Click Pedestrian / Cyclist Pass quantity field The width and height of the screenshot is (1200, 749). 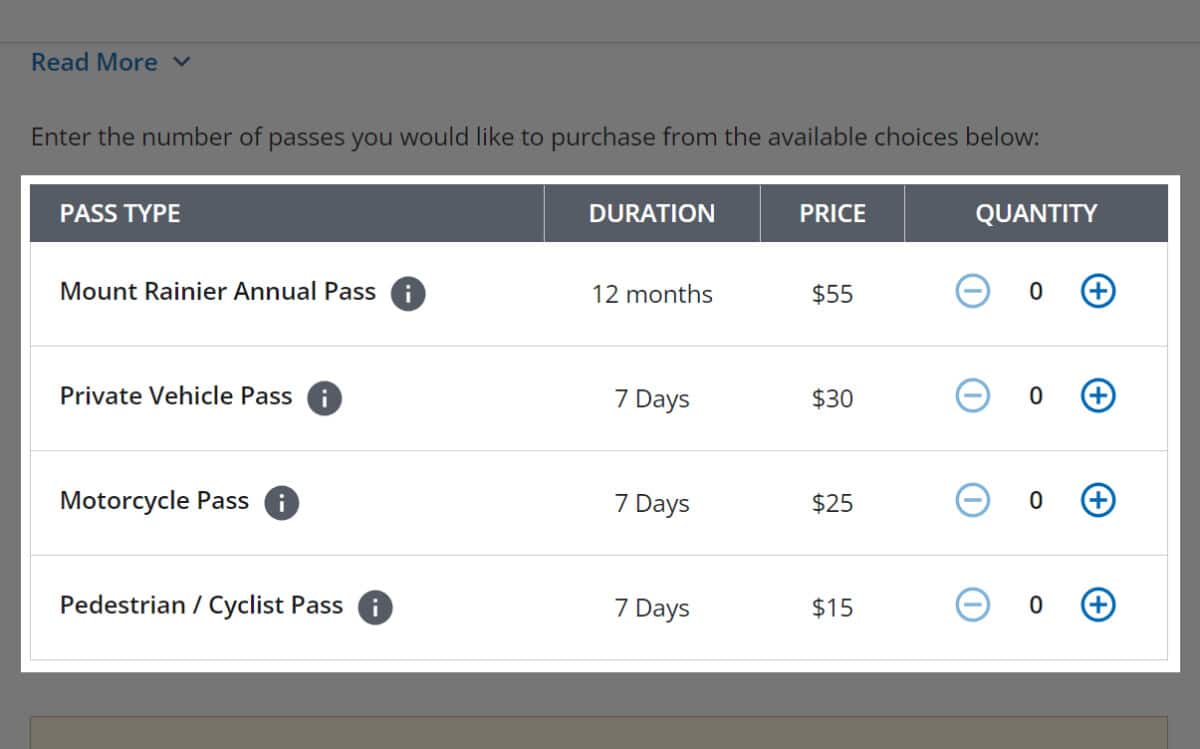click(x=1035, y=604)
